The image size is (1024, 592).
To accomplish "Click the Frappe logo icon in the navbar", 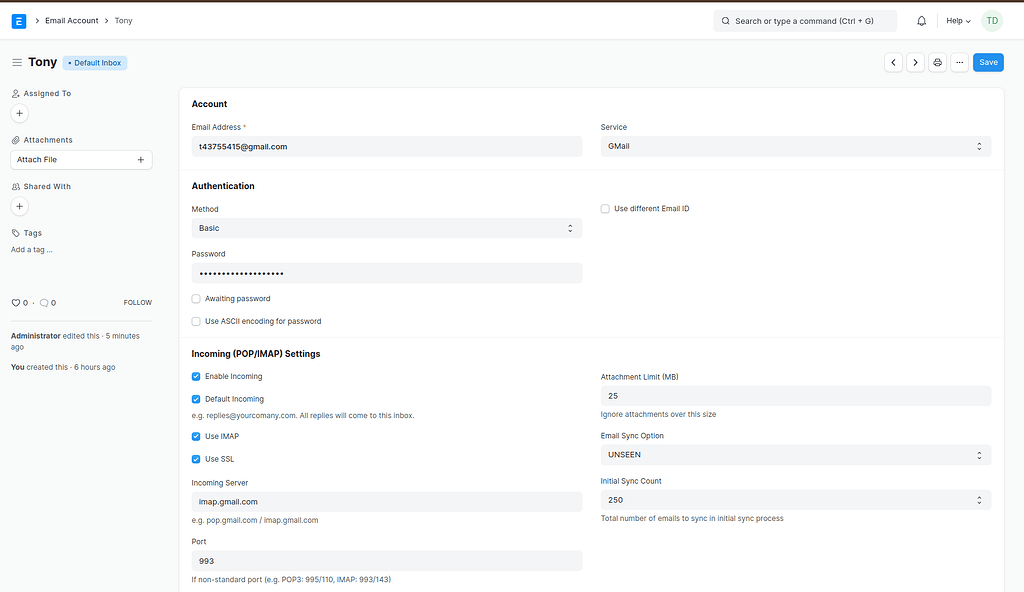I will coord(16,20).
